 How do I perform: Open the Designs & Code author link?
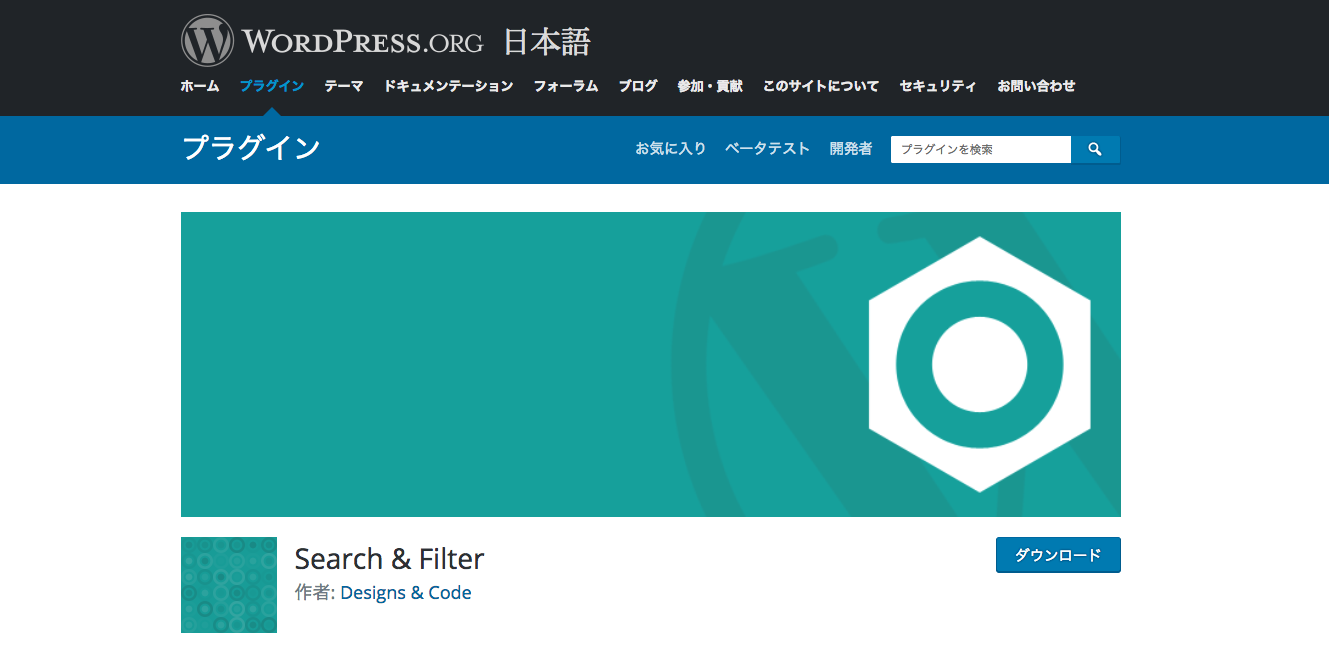click(406, 593)
